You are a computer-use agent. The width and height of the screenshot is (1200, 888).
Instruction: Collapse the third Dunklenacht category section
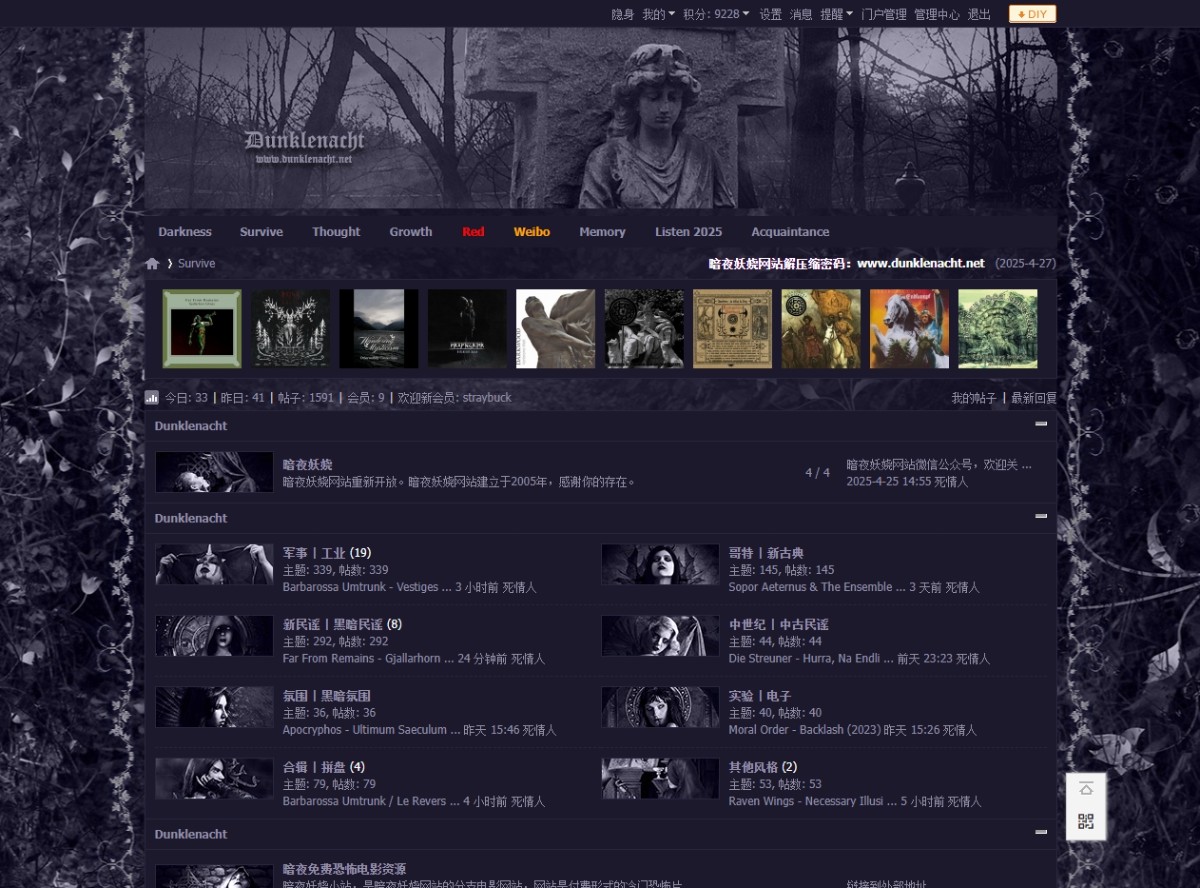(x=1041, y=832)
